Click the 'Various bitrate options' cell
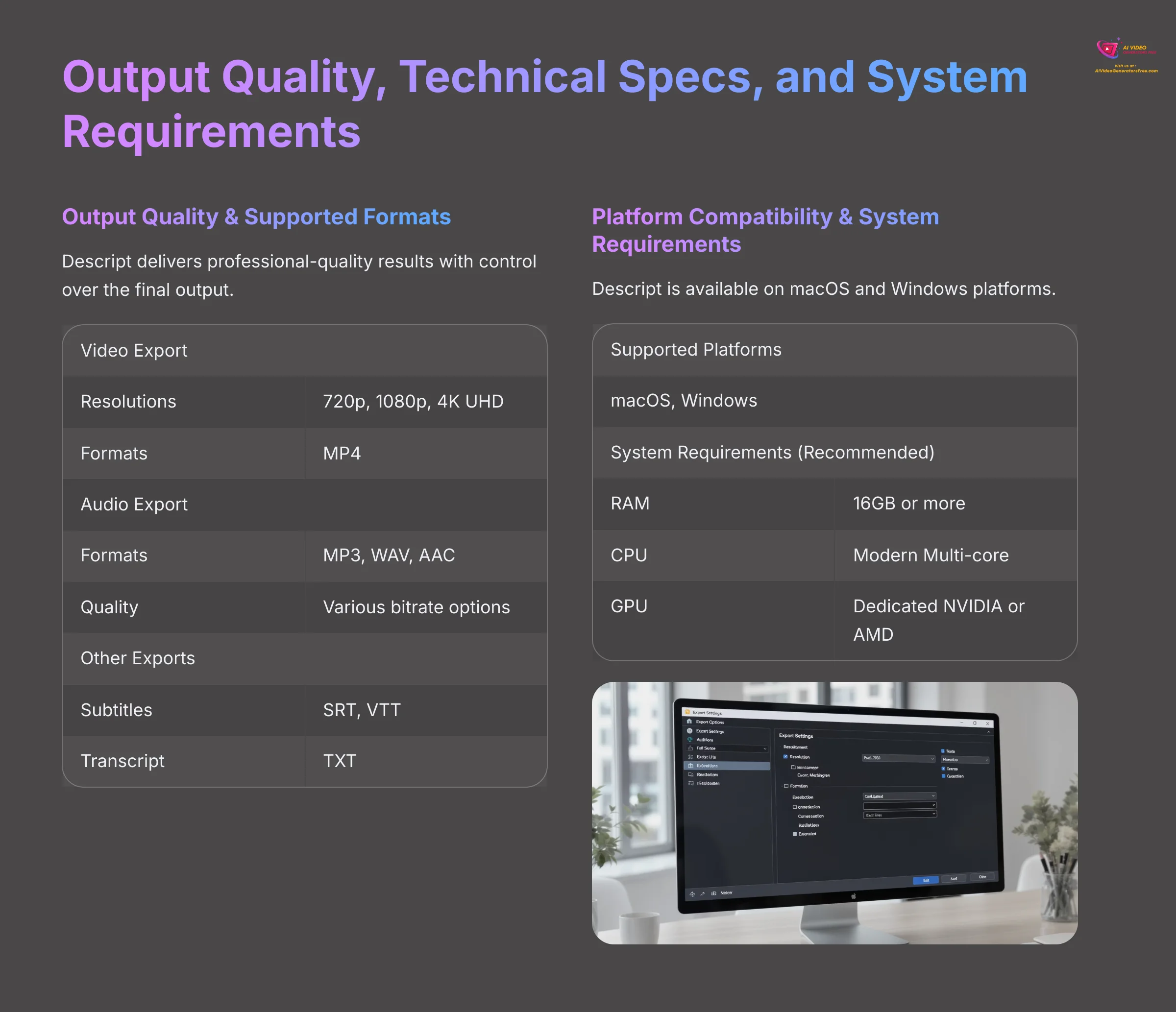Viewport: 1176px width, 1012px height. click(x=426, y=607)
